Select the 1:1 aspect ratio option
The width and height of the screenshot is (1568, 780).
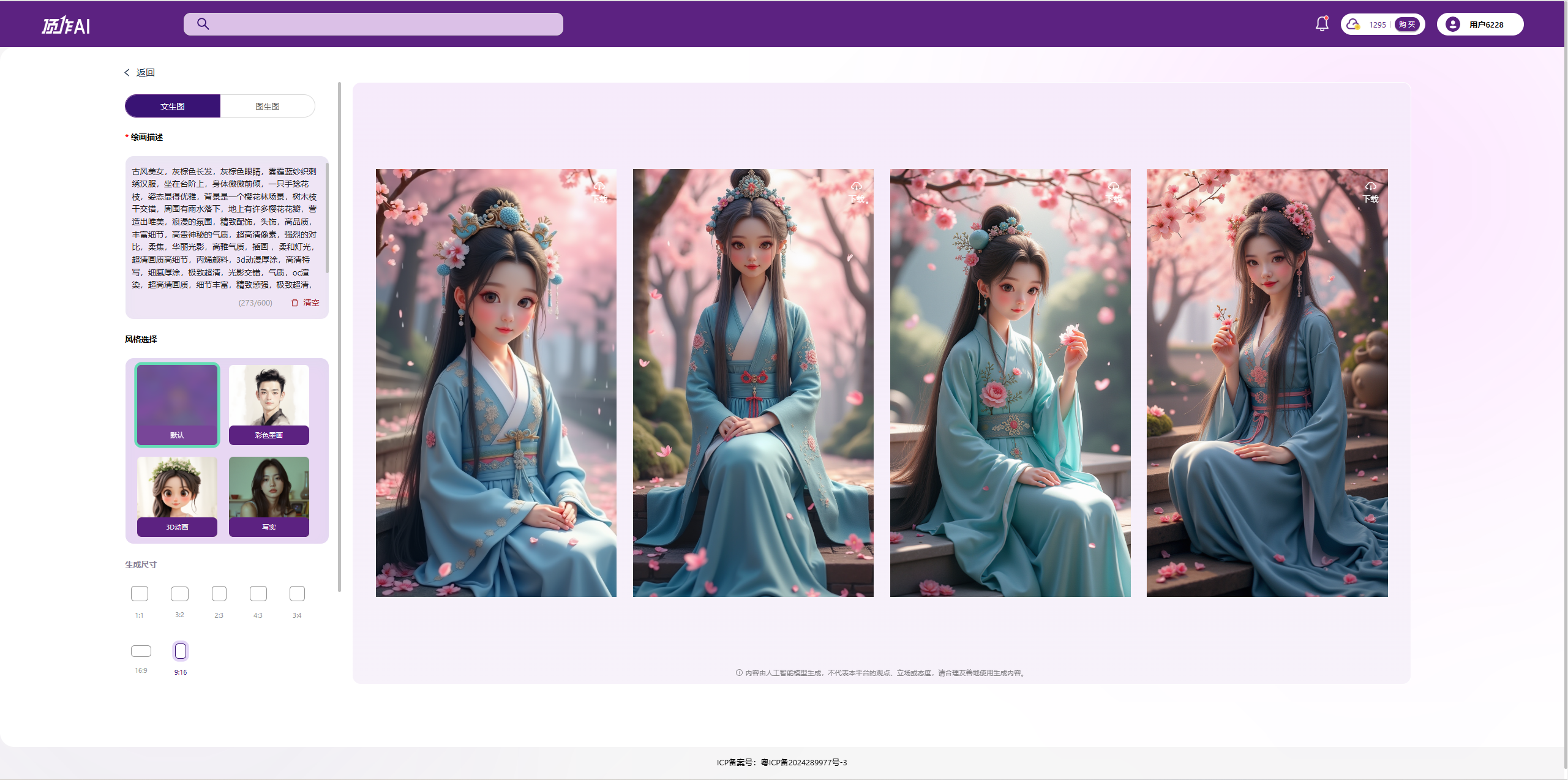pos(140,593)
